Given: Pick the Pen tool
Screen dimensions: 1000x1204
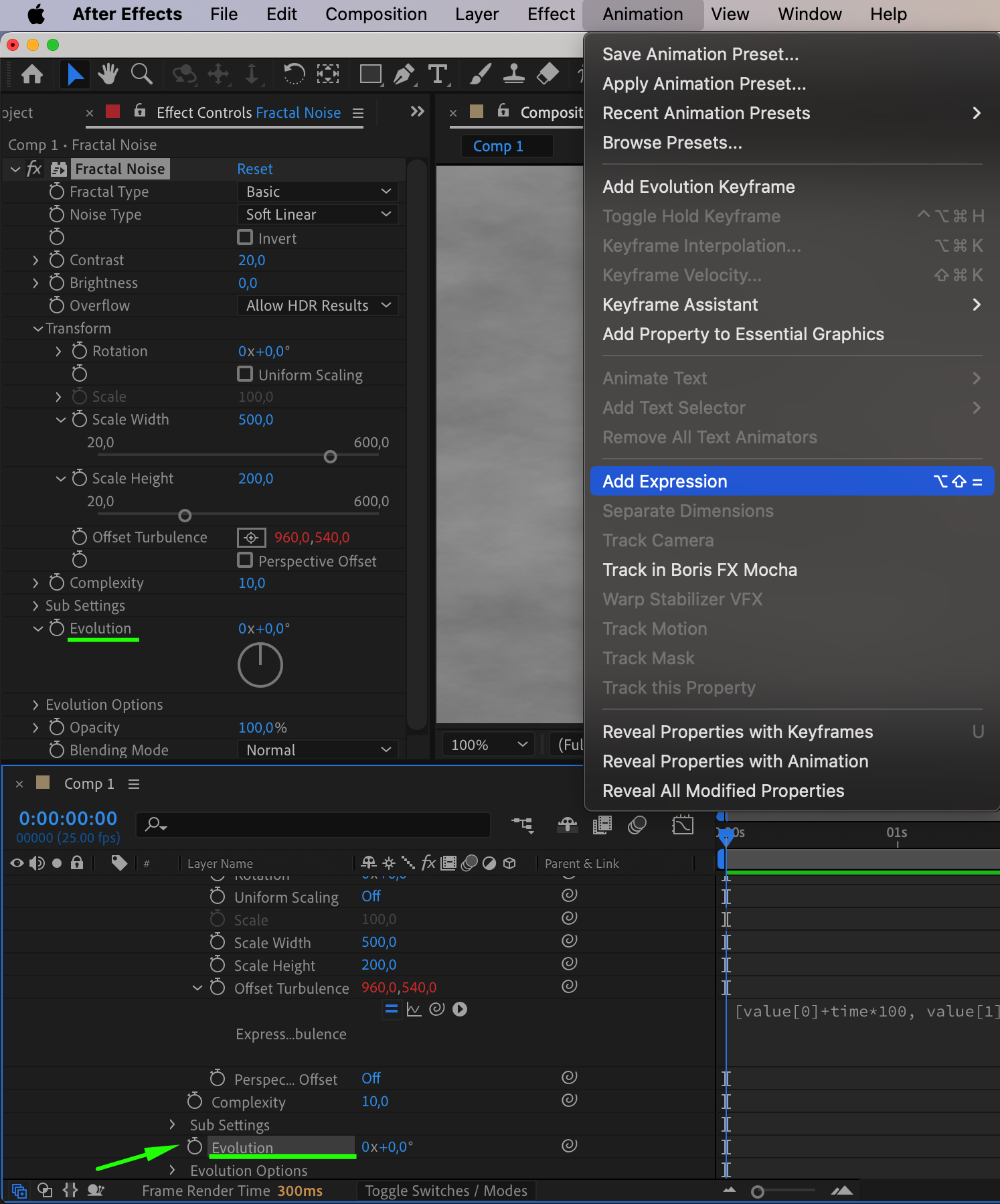Looking at the screenshot, I should point(404,74).
